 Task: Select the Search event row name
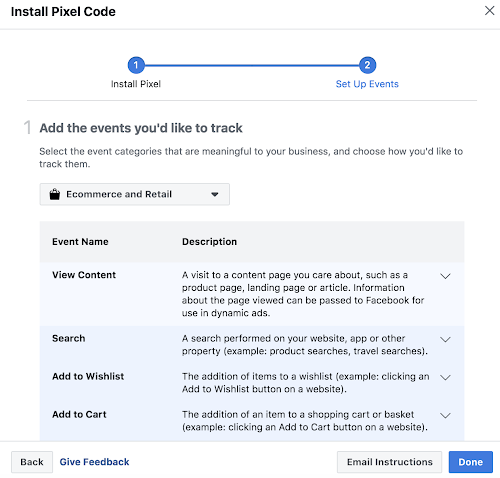click(x=69, y=338)
